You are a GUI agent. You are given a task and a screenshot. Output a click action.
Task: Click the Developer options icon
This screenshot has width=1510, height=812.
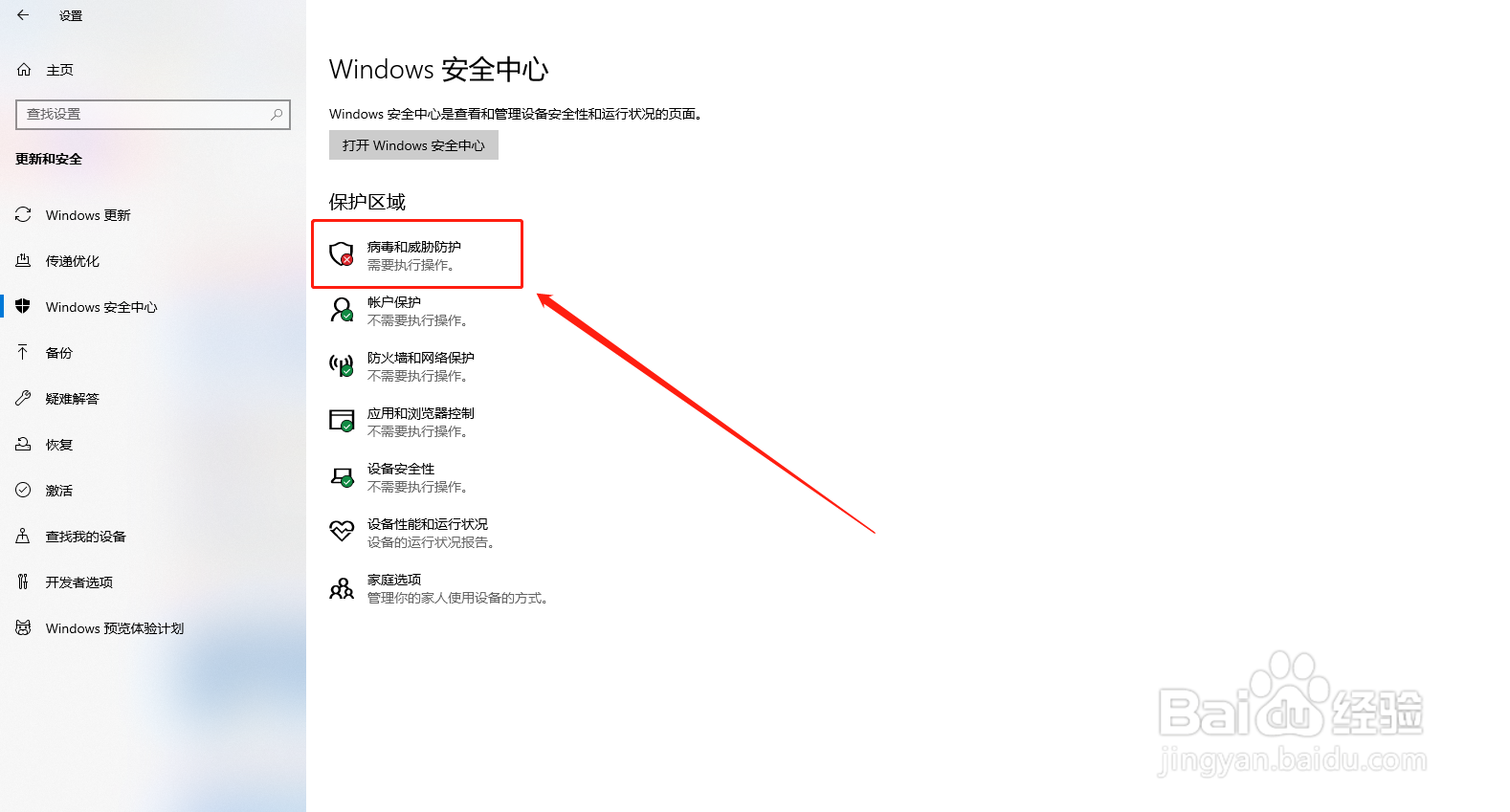(23, 582)
